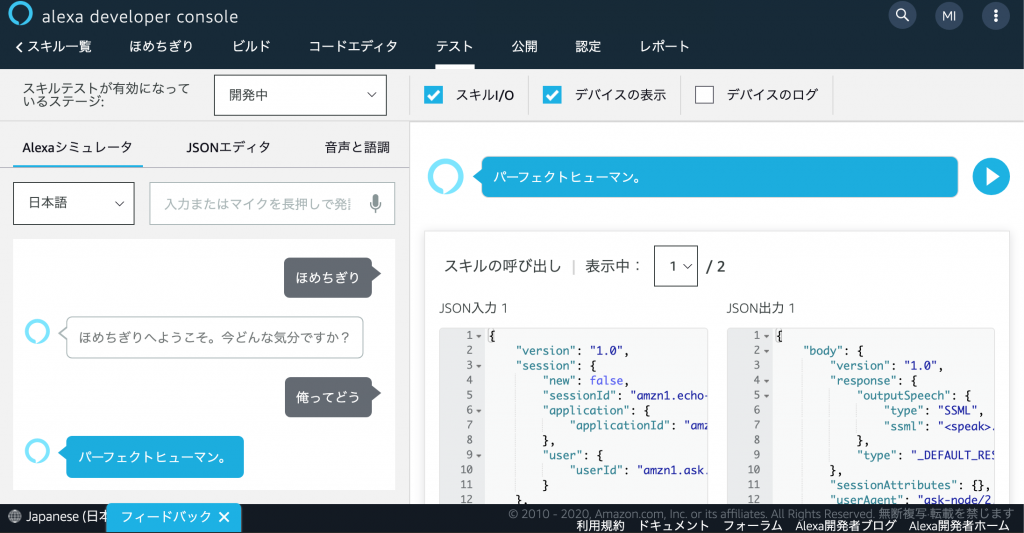Click the blue パーフェクトヒューマン simulator bubble
Viewport: 1024px width, 533px height.
click(155, 457)
